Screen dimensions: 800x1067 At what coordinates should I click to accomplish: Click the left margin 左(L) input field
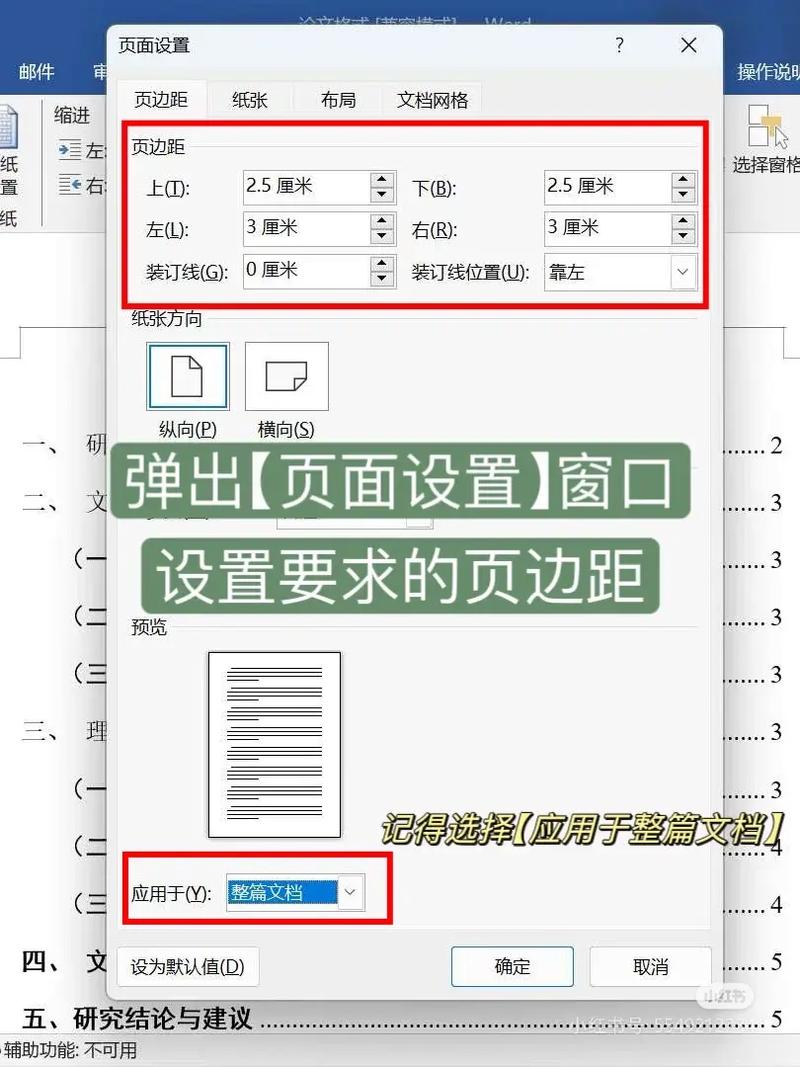coord(307,229)
